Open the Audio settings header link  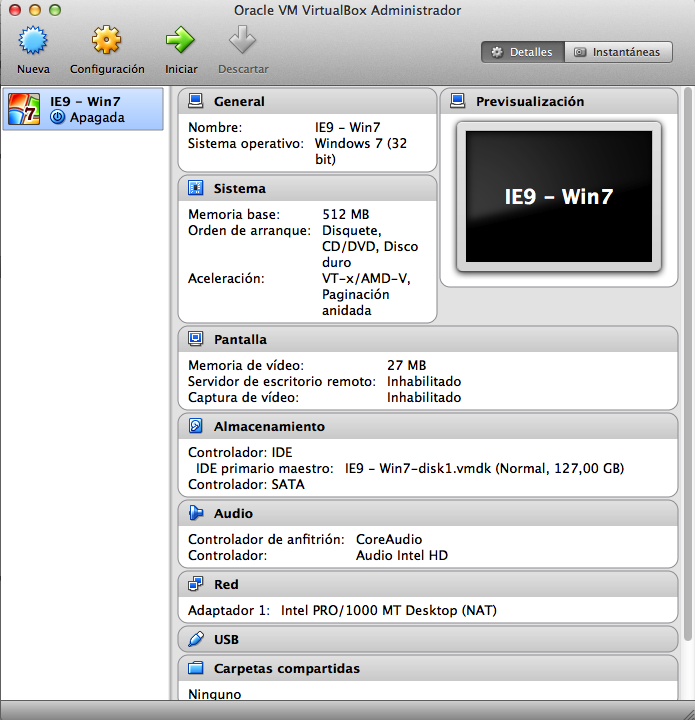click(233, 513)
